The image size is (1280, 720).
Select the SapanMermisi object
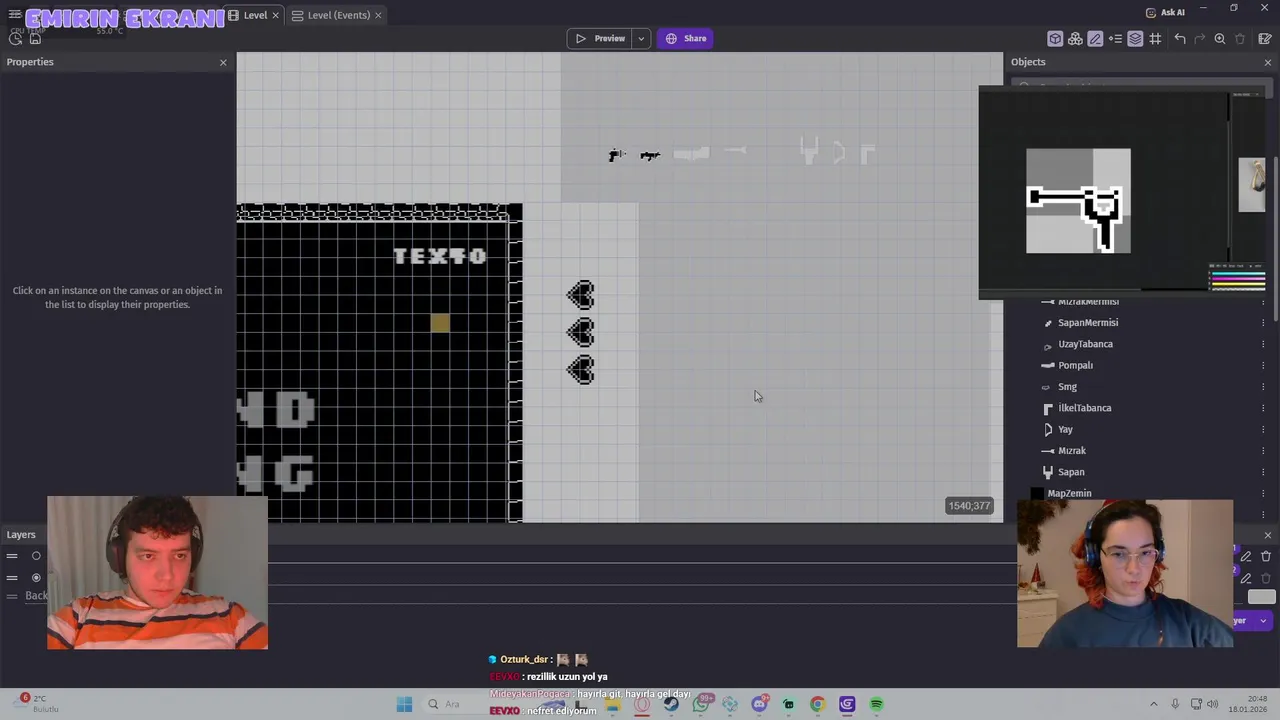[x=1088, y=322]
